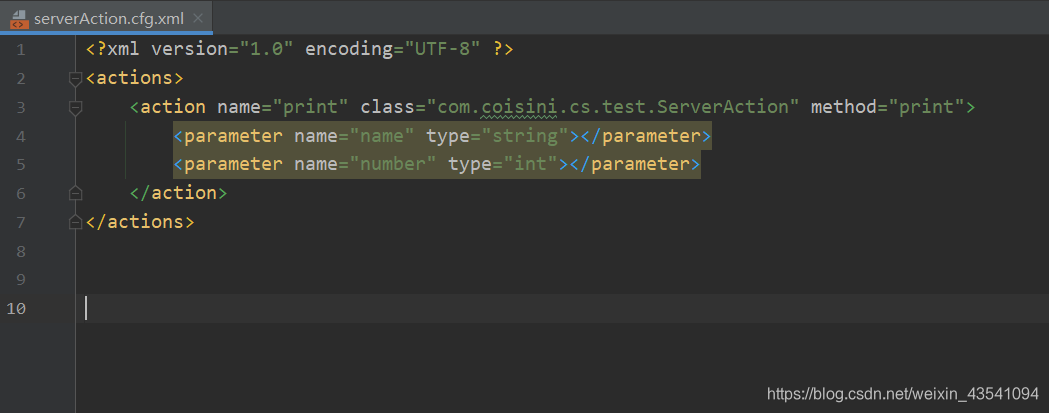The image size is (1049, 413).
Task: Click the opening <actions> tag
Action: pos(134,78)
